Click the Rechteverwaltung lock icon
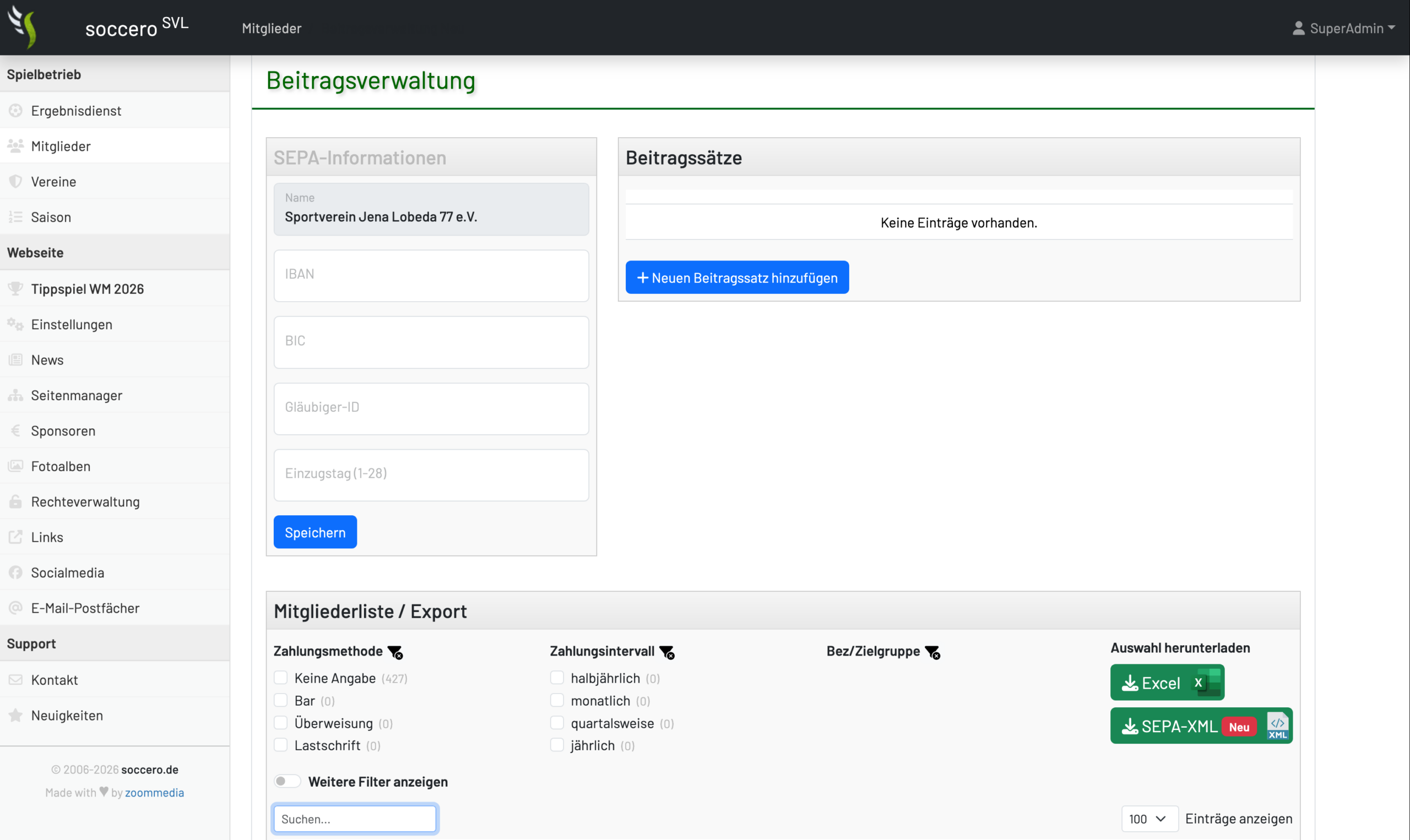The height and width of the screenshot is (840, 1410). point(15,501)
